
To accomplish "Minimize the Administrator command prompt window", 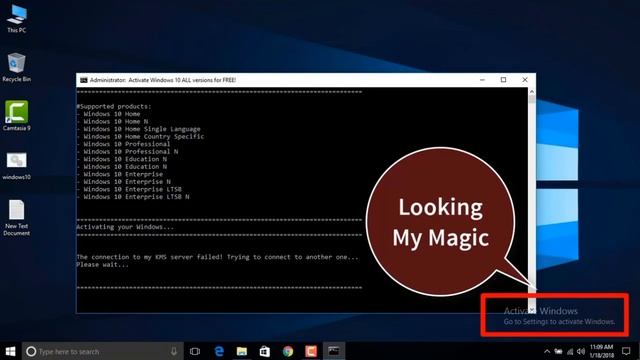I will click(482, 80).
